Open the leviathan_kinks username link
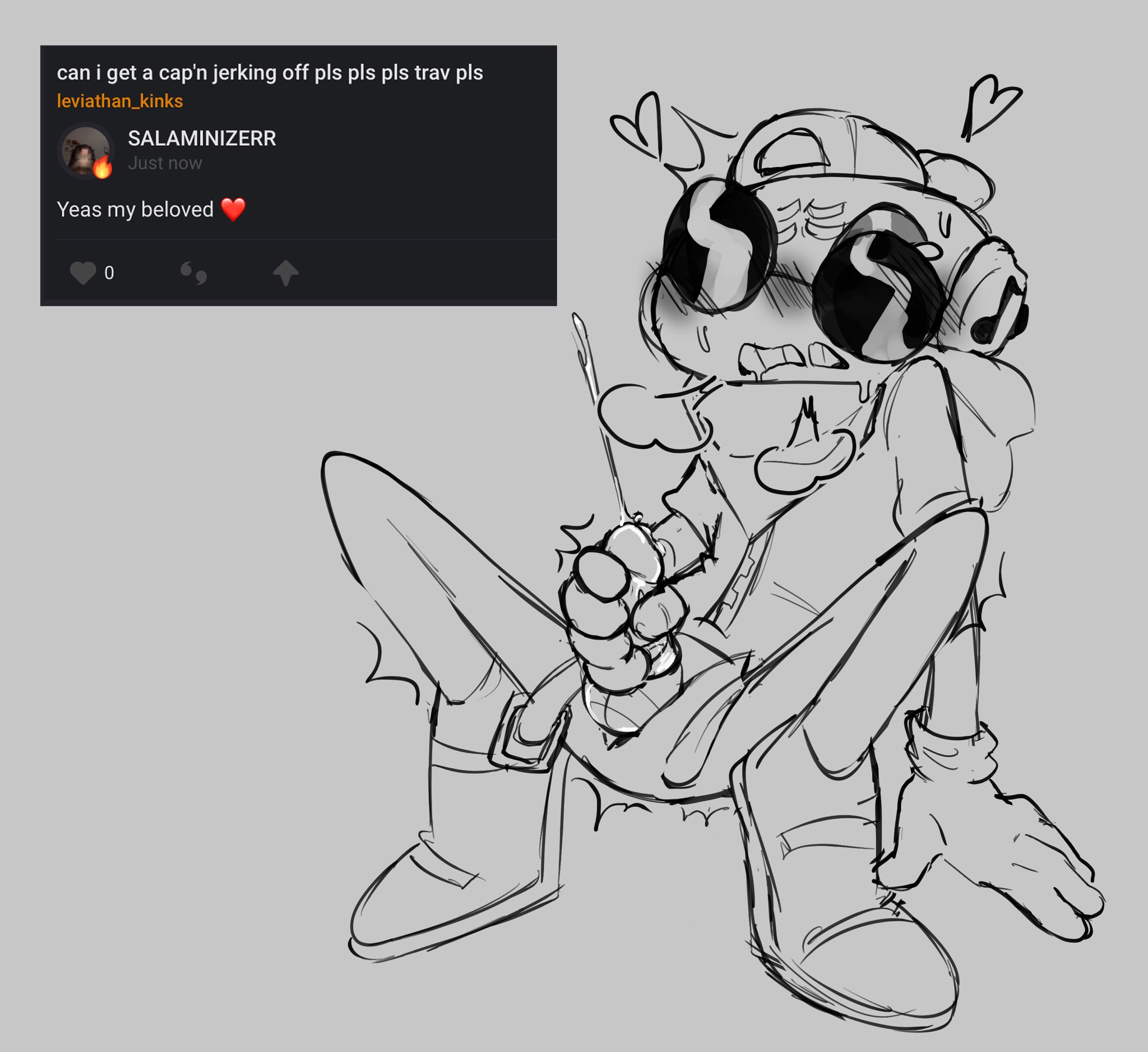This screenshot has width=1148, height=1052. pos(120,101)
